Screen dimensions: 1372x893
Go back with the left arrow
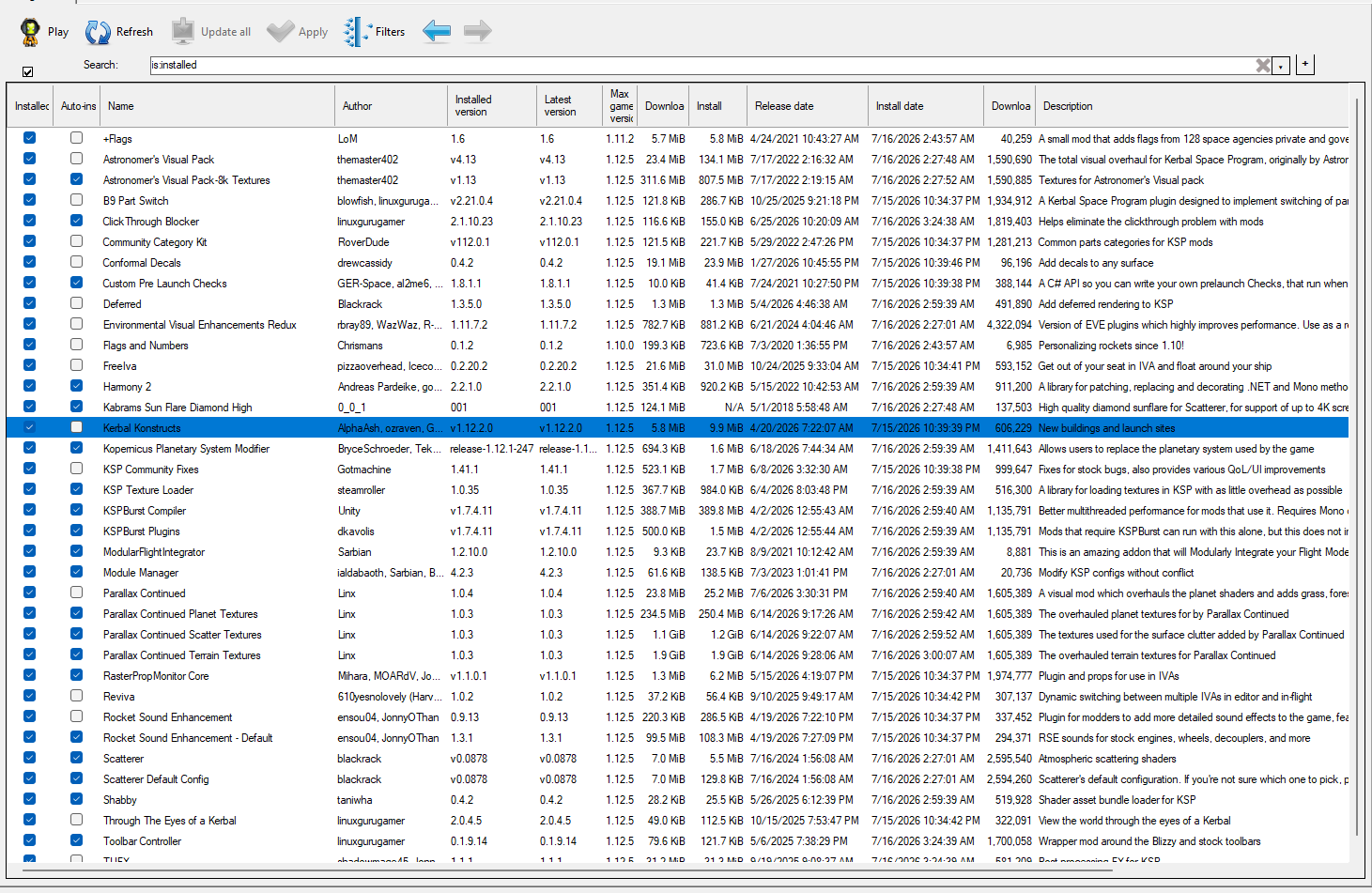(437, 31)
